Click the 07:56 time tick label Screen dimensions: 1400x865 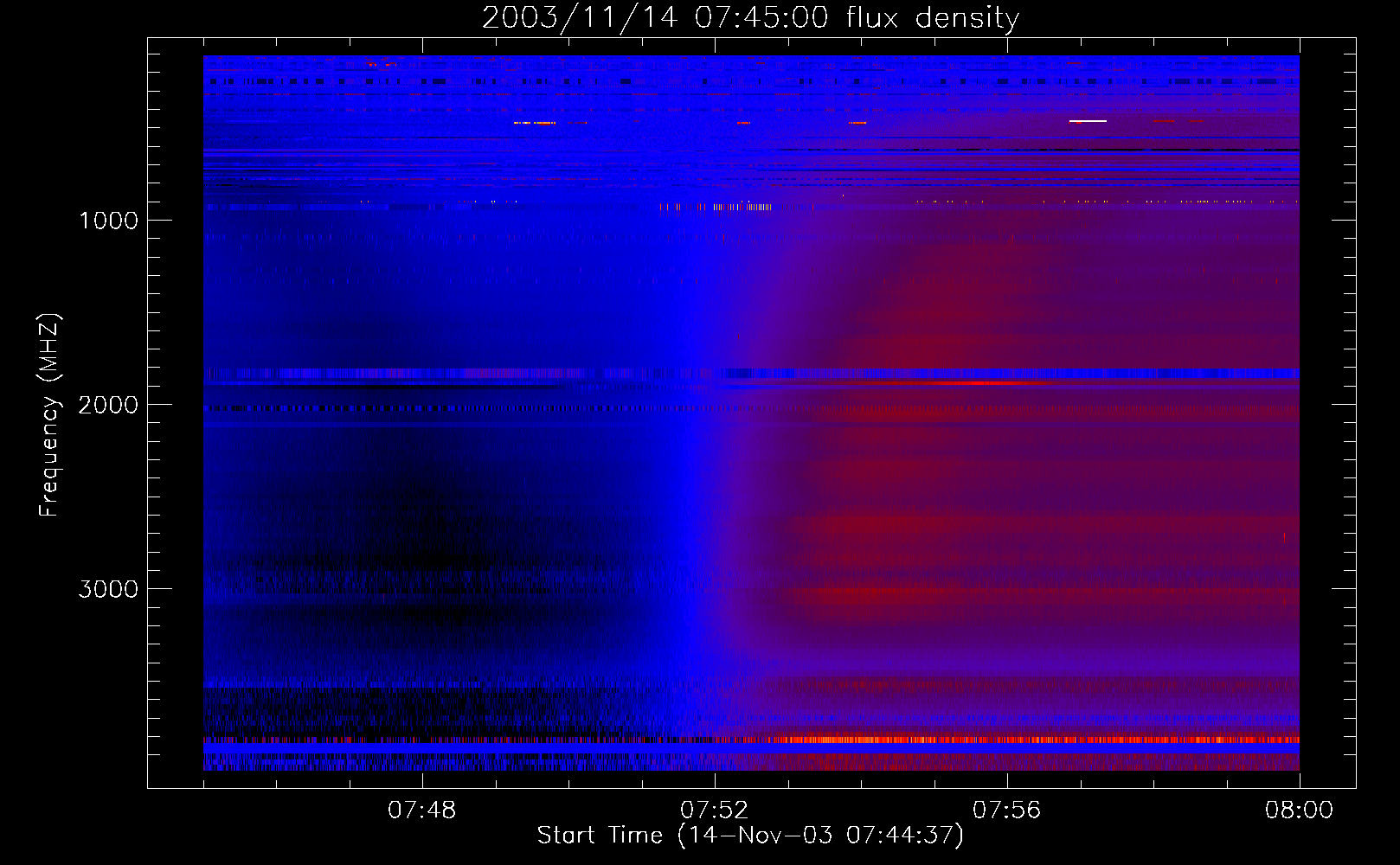tap(1007, 811)
